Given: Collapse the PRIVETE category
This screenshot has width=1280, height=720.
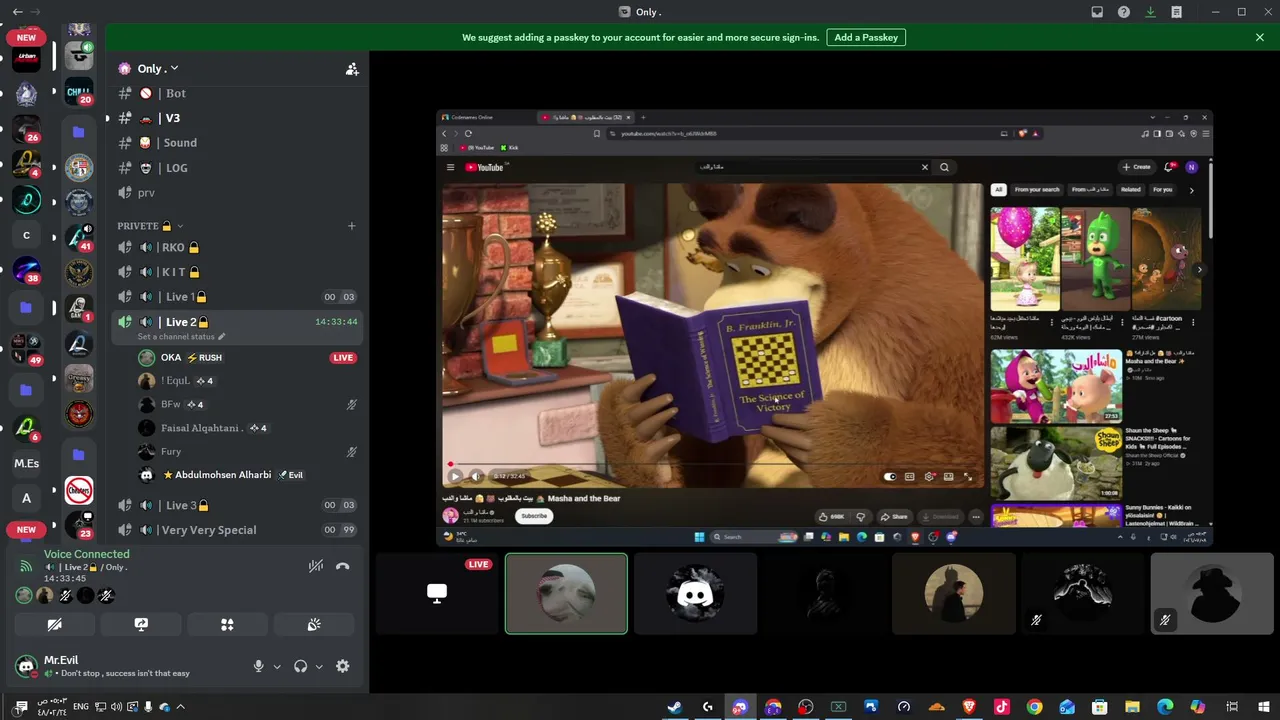Looking at the screenshot, I should 150,226.
